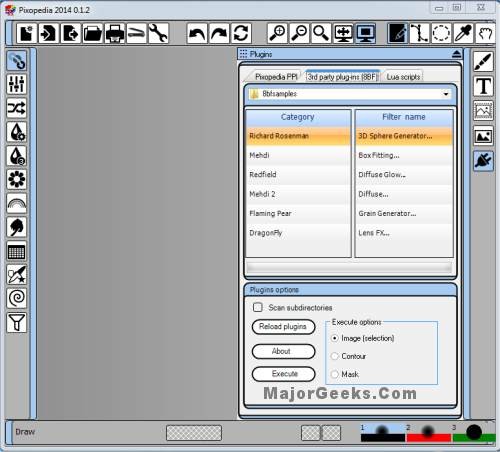The height and width of the screenshot is (452, 500).
Task: Open the wrench settings icon
Action: point(158,33)
